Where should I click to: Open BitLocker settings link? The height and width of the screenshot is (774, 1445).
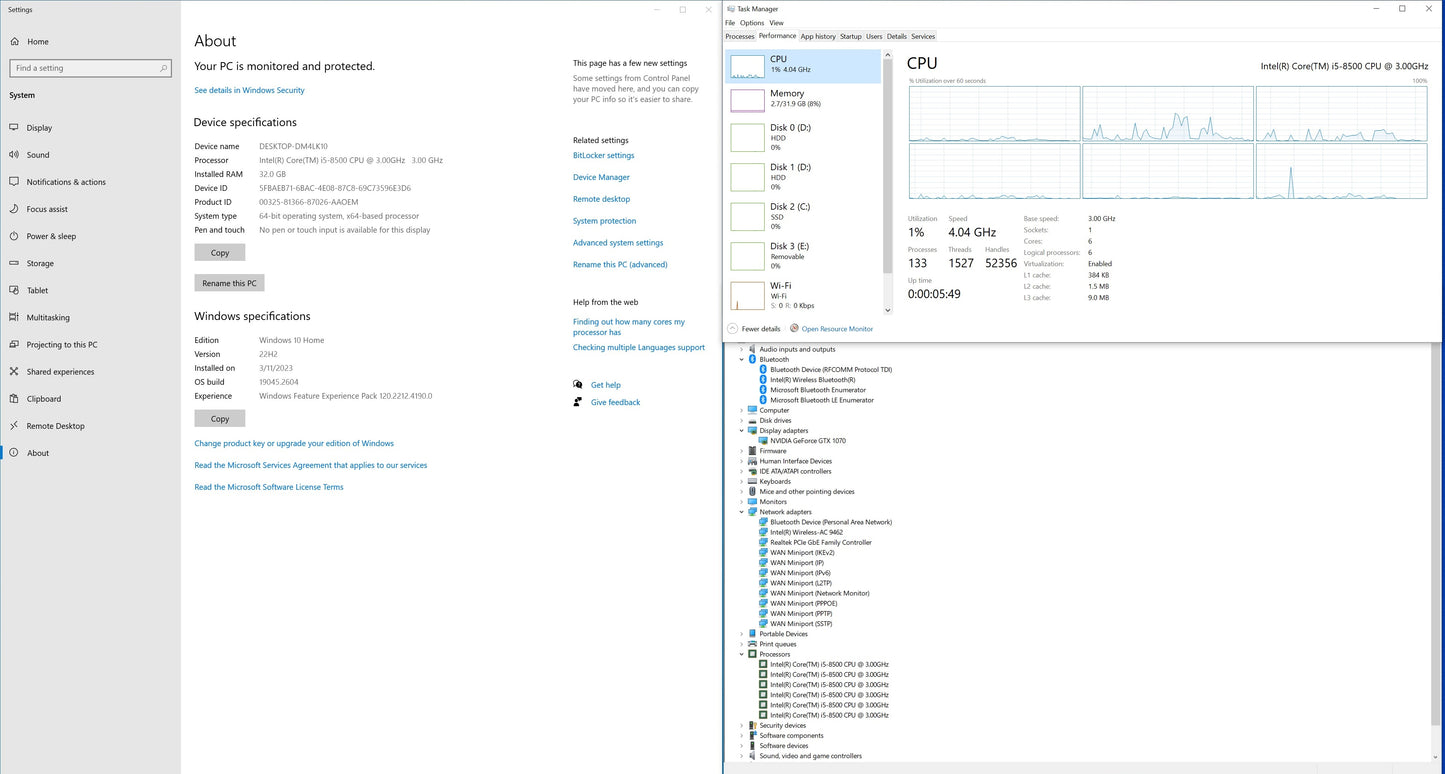603,156
